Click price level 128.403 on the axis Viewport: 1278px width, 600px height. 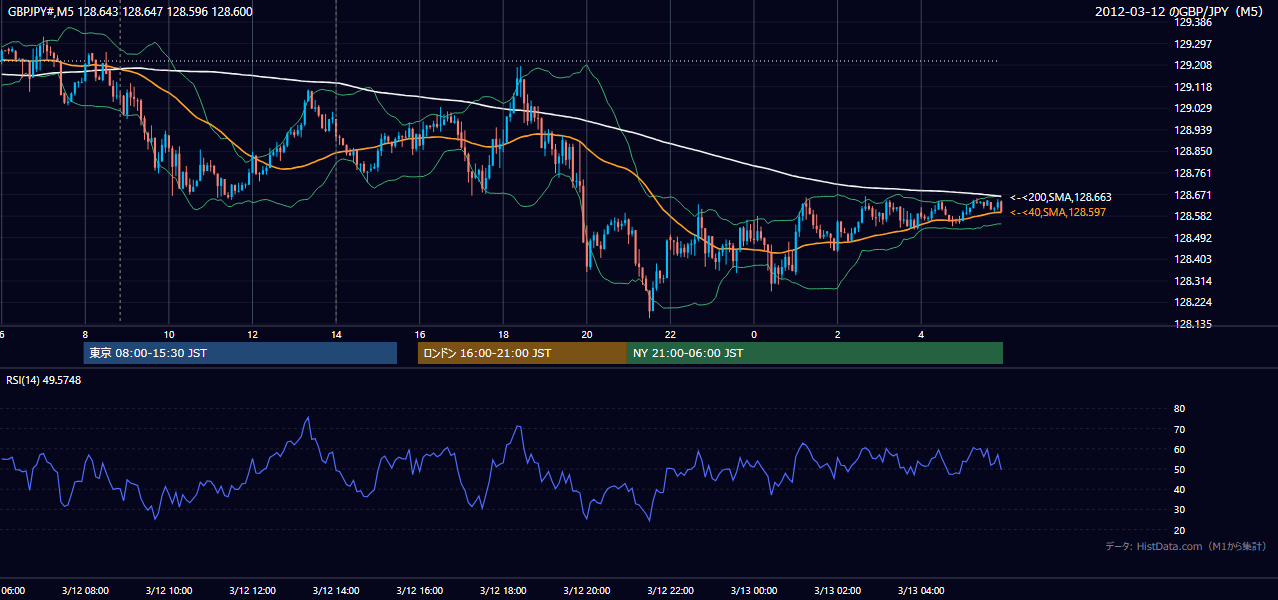pyautogui.click(x=1192, y=259)
